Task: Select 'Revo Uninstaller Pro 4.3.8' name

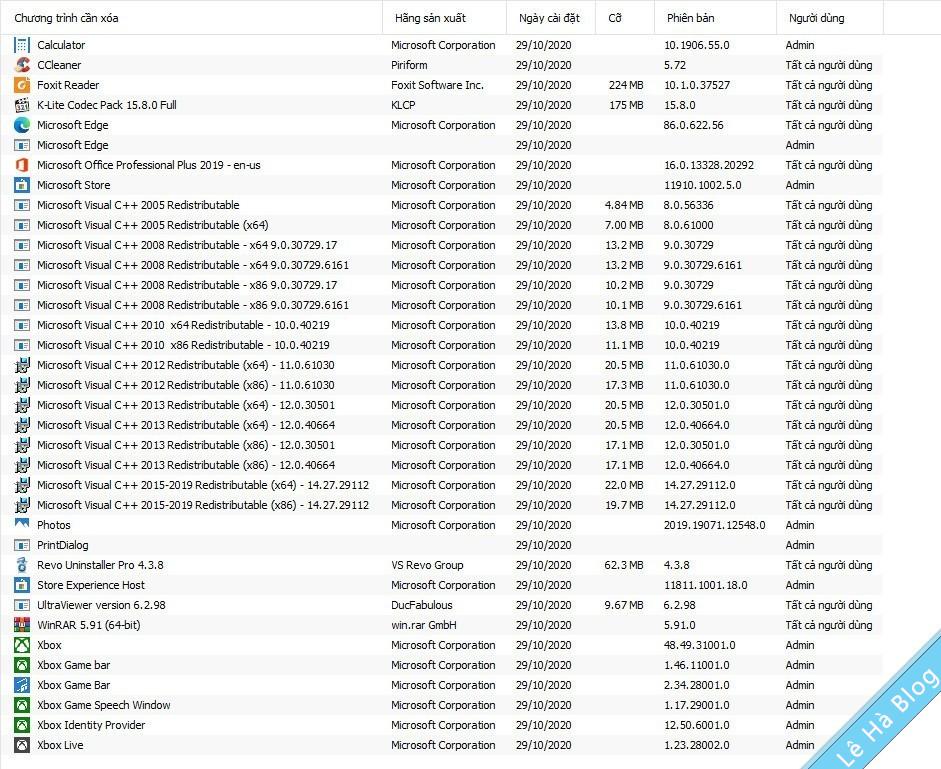Action: 100,565
